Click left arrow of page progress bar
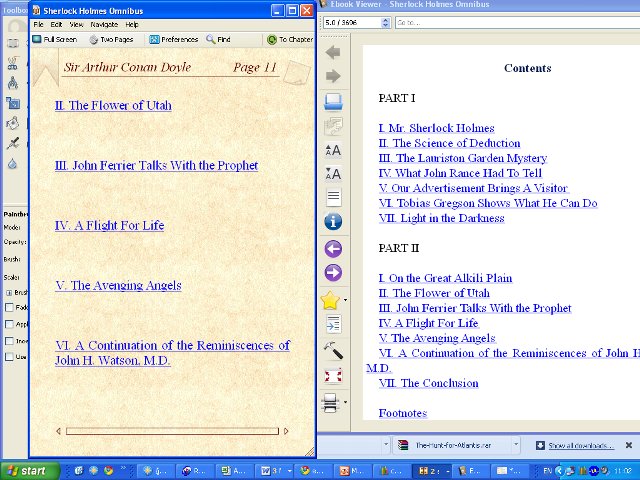This screenshot has width=640, height=480. 58,431
